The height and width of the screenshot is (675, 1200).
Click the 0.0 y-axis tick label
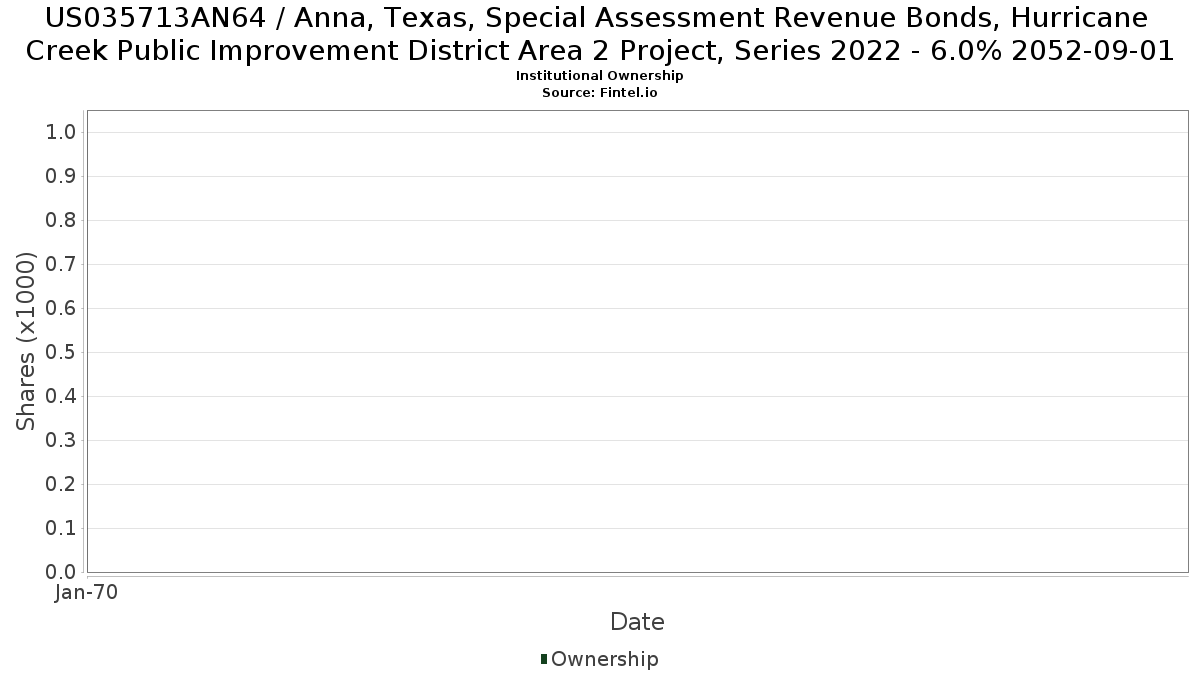coord(62,572)
